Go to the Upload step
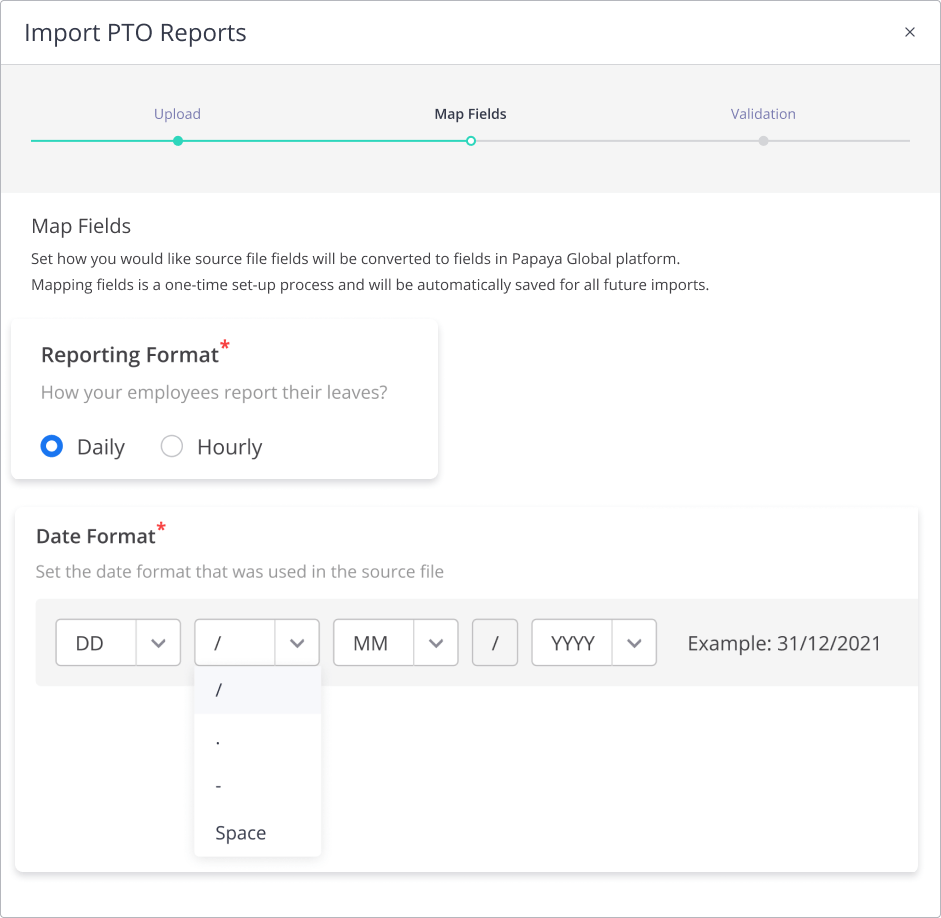941x918 pixels. click(x=177, y=113)
